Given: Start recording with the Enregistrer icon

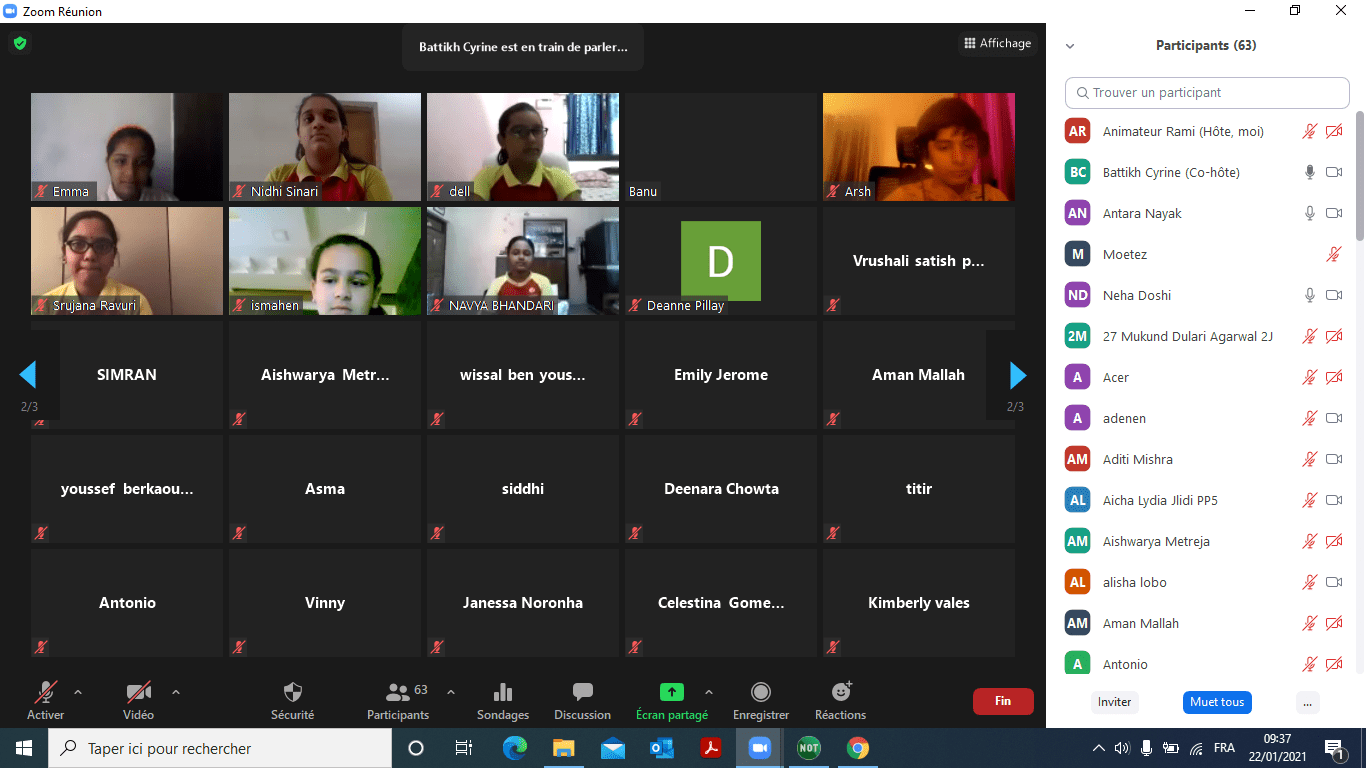Looking at the screenshot, I should (x=760, y=693).
